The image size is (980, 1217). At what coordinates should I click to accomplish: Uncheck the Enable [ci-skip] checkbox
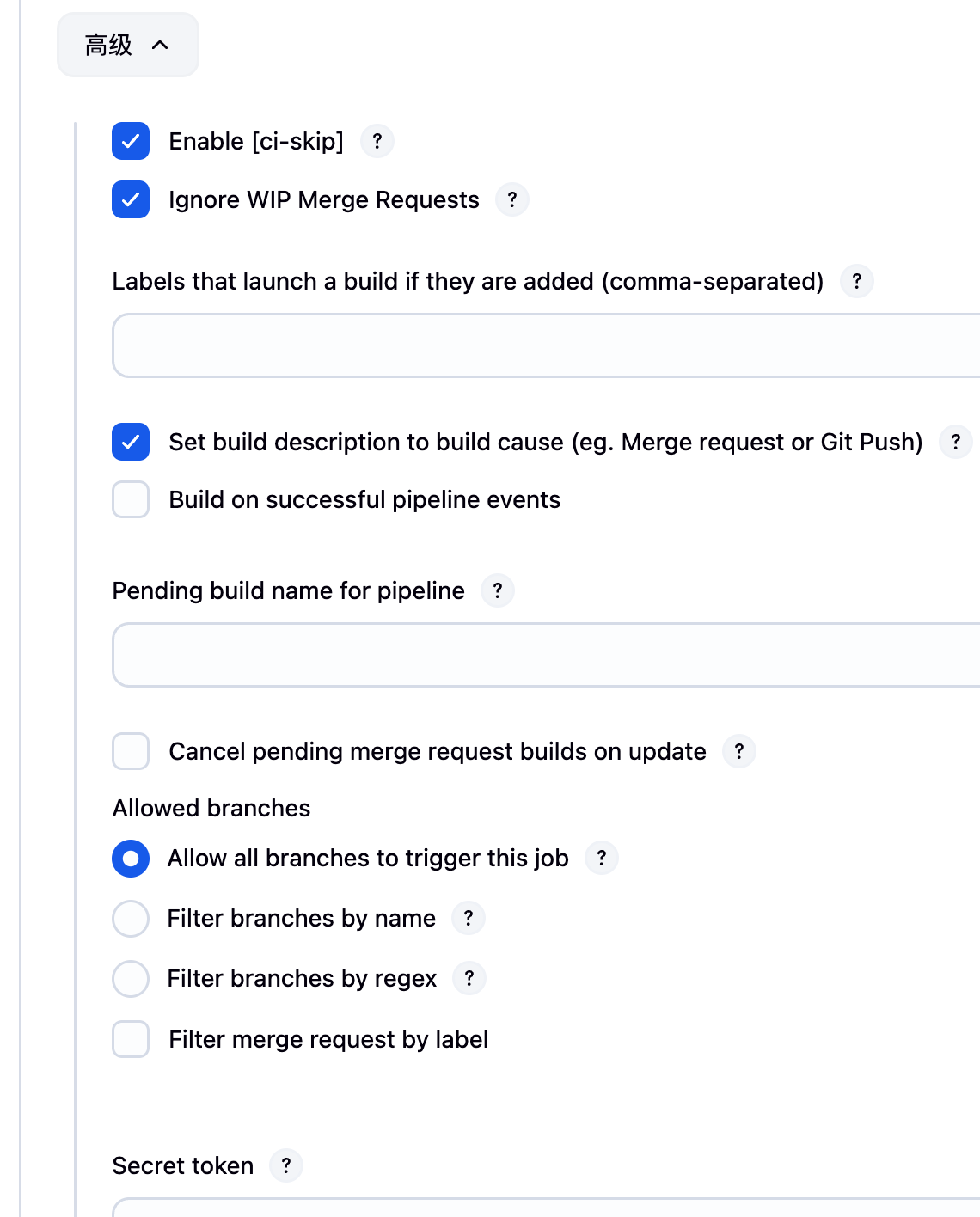[x=131, y=141]
